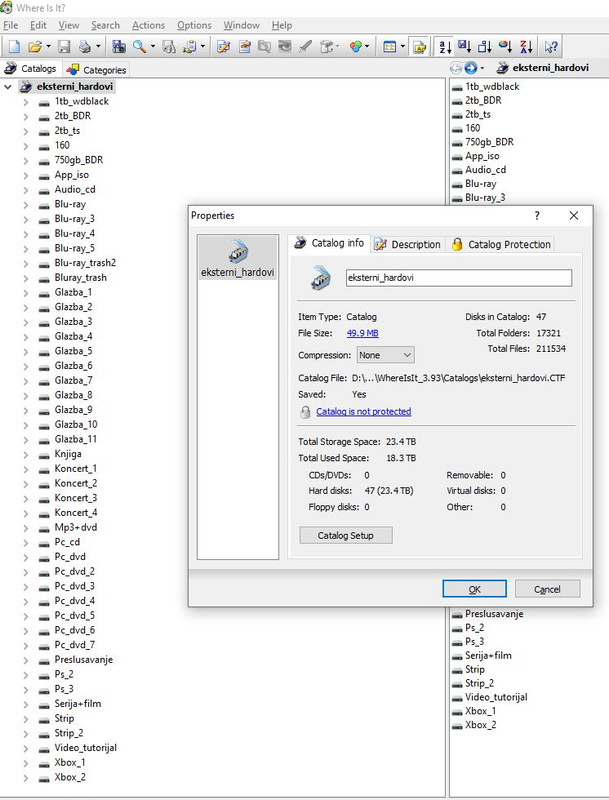Click the navigate forward blue arrow
Image resolution: width=609 pixels, height=800 pixels.
click(x=471, y=68)
